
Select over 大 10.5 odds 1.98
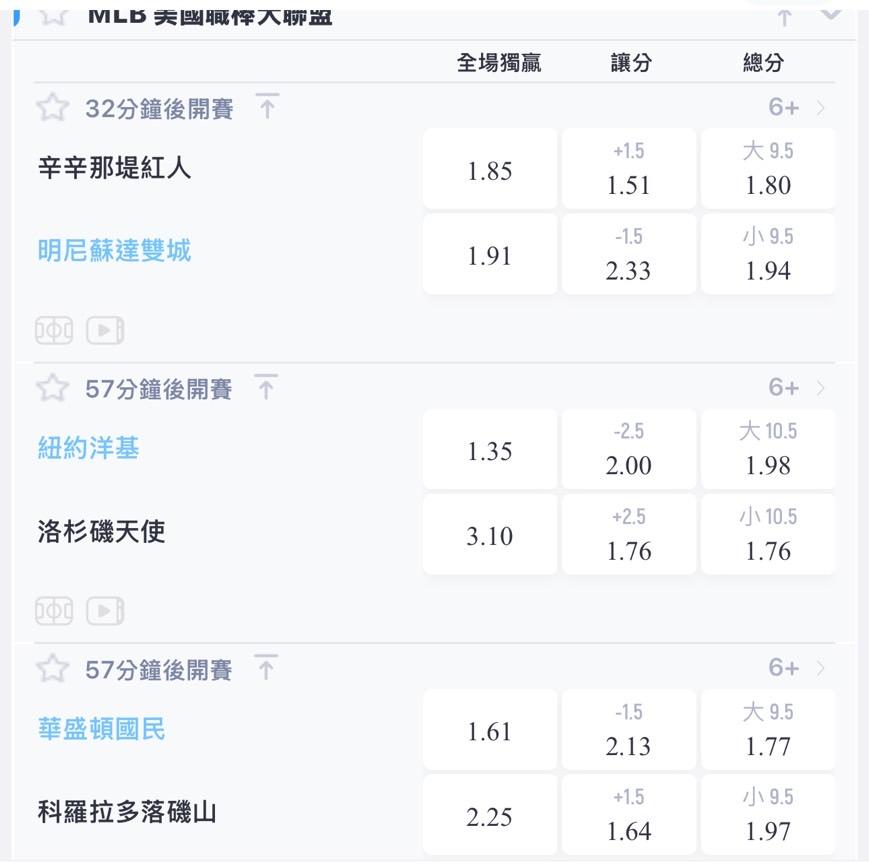pos(768,449)
